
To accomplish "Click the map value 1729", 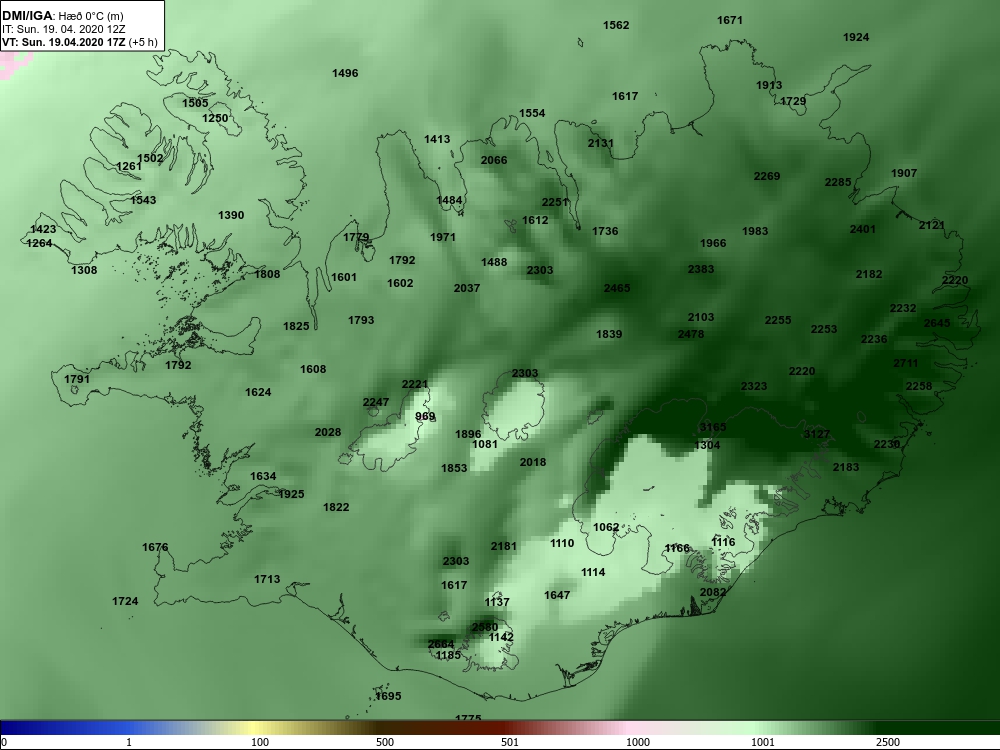I will coord(793,101).
